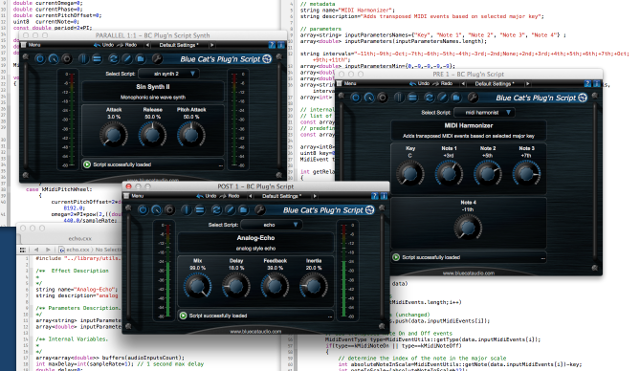The width and height of the screenshot is (640, 371).
Task: Click the pencil edit-script icon in PRE 1 window
Action: click(x=442, y=98)
